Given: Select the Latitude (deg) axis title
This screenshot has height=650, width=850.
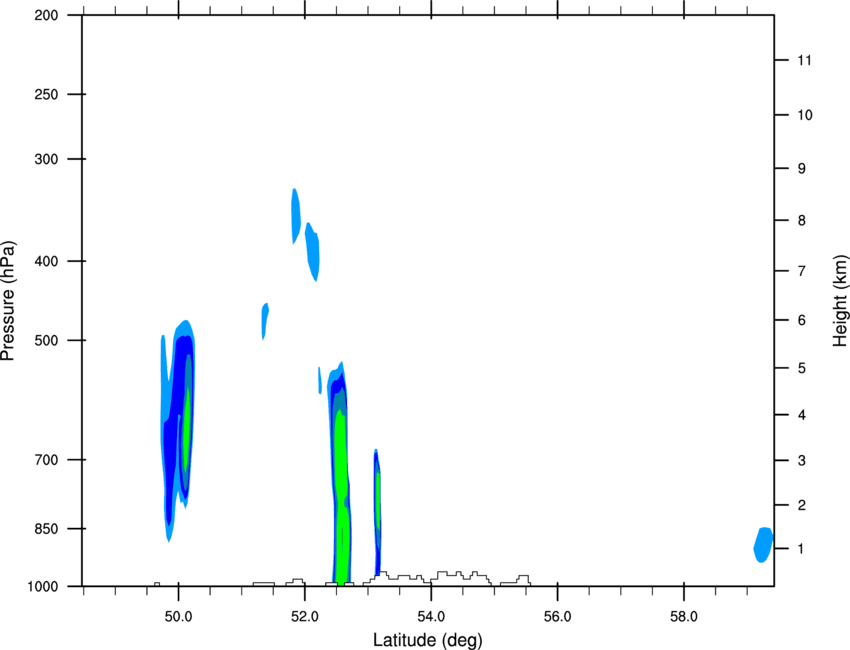Looking at the screenshot, I should 428,640.
